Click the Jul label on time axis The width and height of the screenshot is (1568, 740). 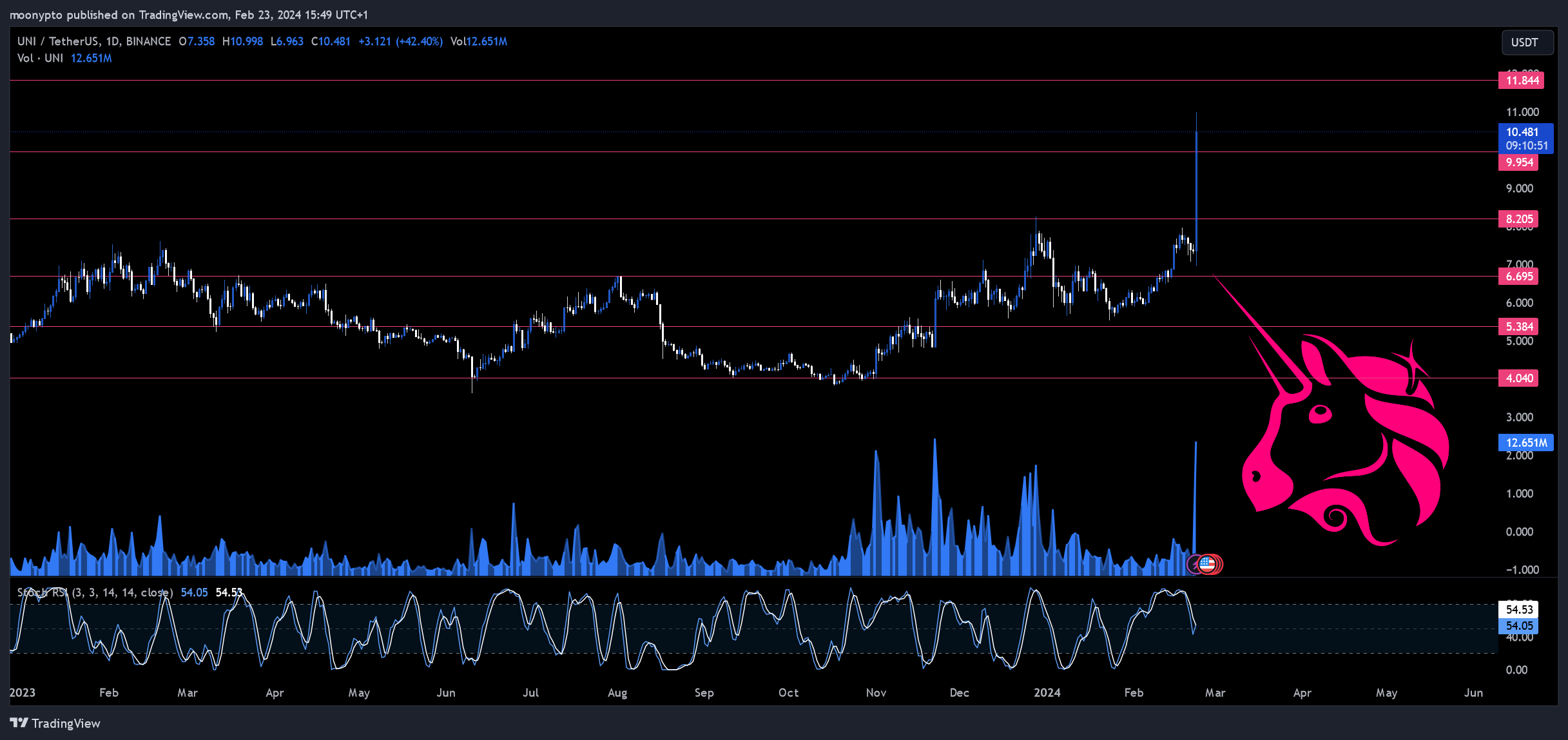530,692
